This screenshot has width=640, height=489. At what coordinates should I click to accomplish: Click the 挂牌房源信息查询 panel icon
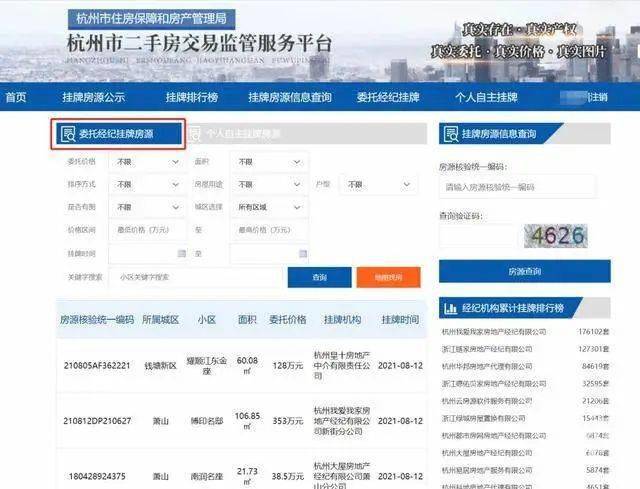coord(451,134)
